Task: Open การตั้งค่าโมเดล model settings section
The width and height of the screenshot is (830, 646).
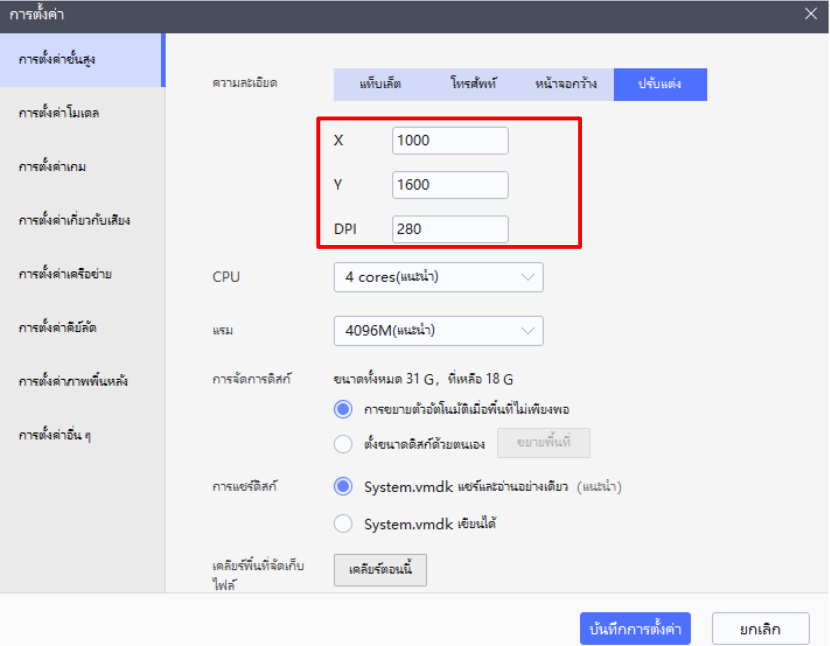Action: [83, 113]
